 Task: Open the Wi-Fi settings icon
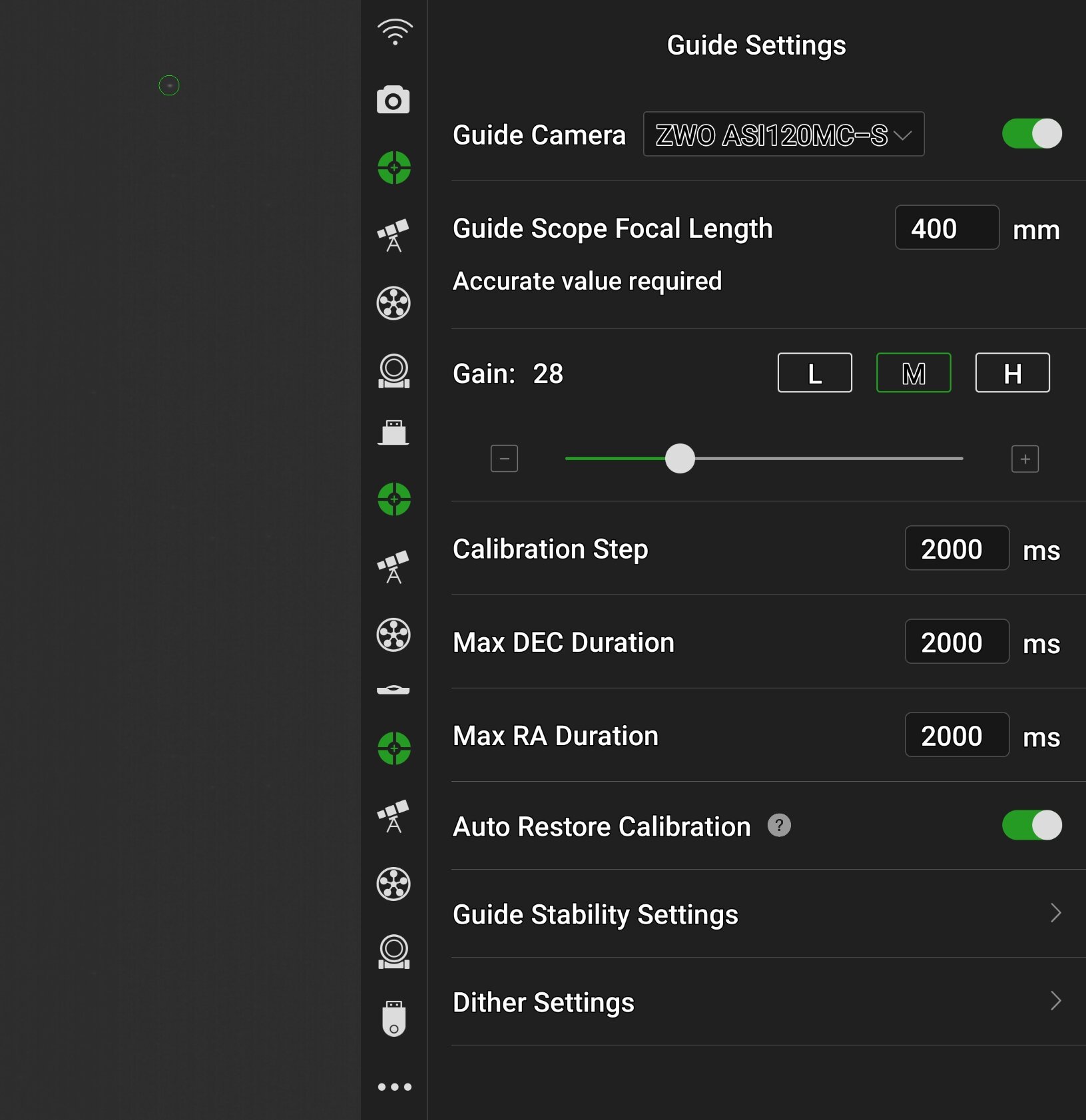395,32
